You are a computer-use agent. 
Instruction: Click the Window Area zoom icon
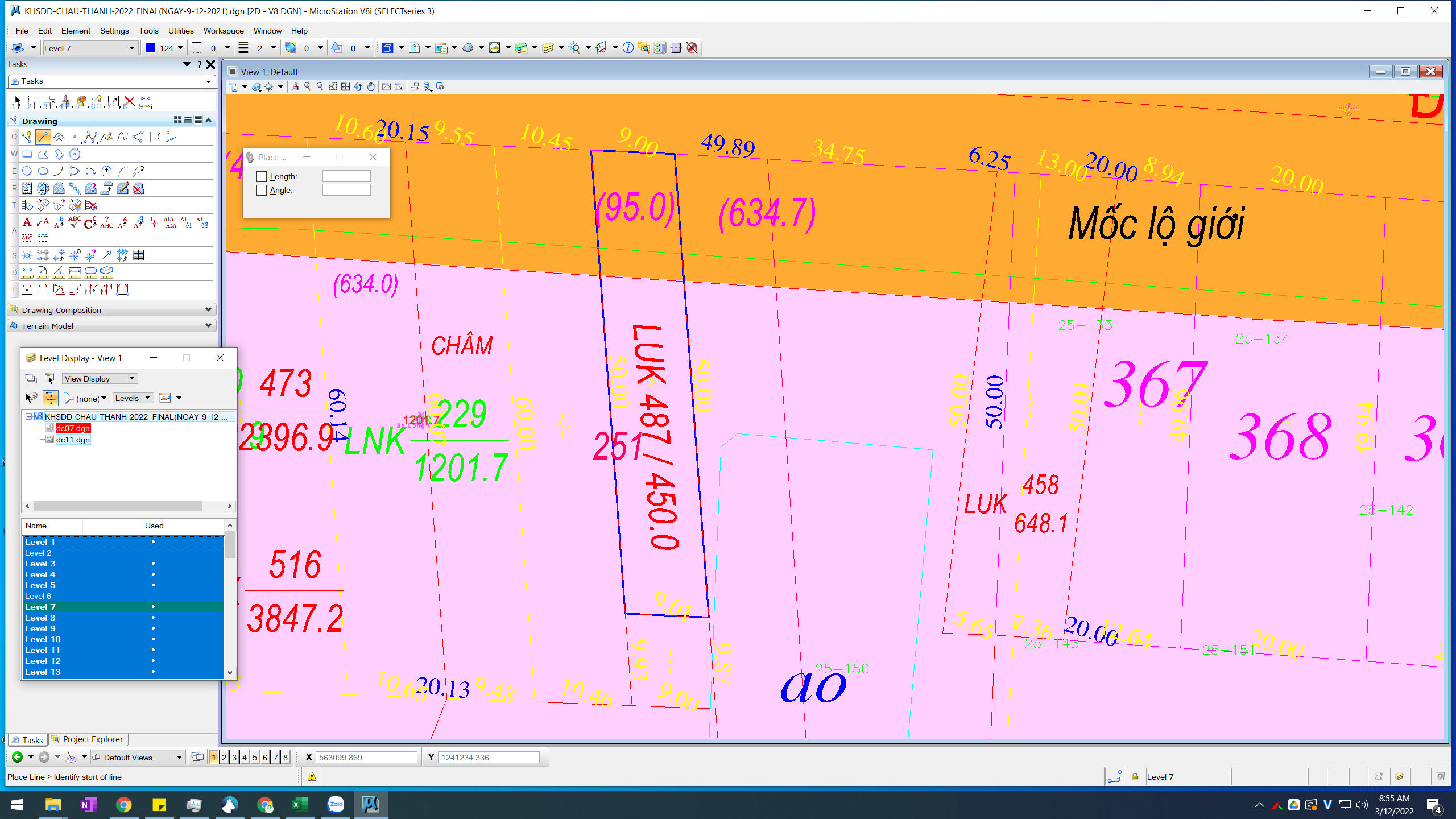(333, 86)
